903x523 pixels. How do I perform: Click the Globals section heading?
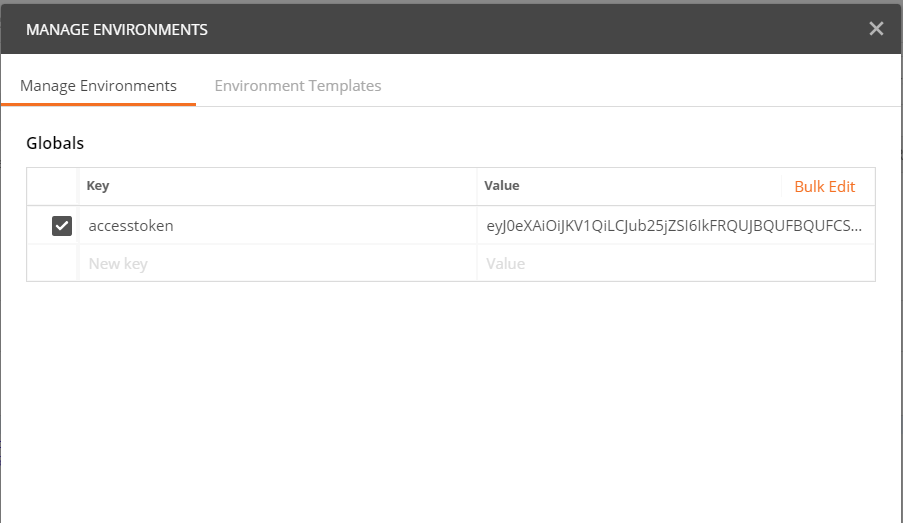tap(55, 143)
